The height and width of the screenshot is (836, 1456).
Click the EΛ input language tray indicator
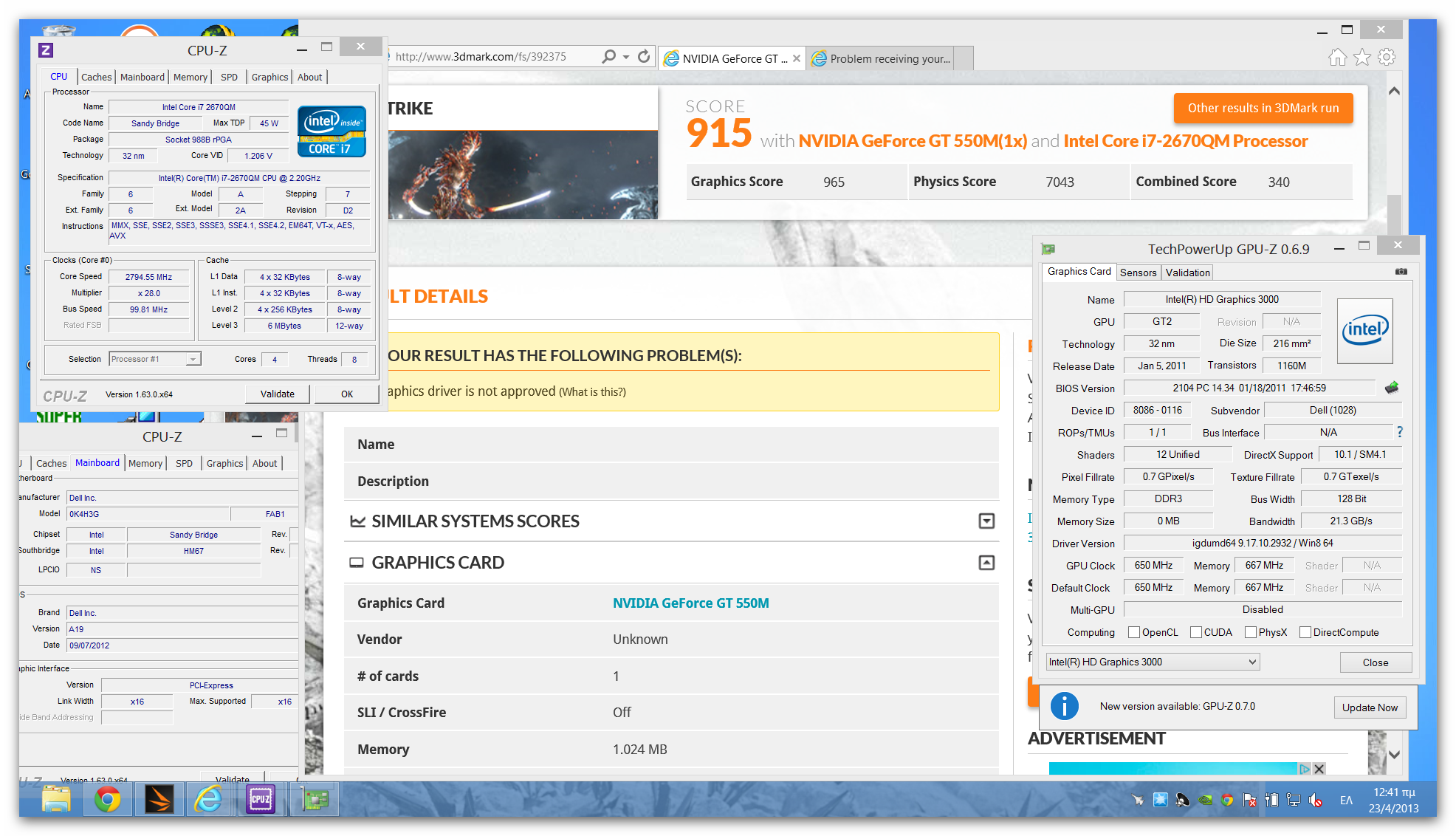point(1346,800)
